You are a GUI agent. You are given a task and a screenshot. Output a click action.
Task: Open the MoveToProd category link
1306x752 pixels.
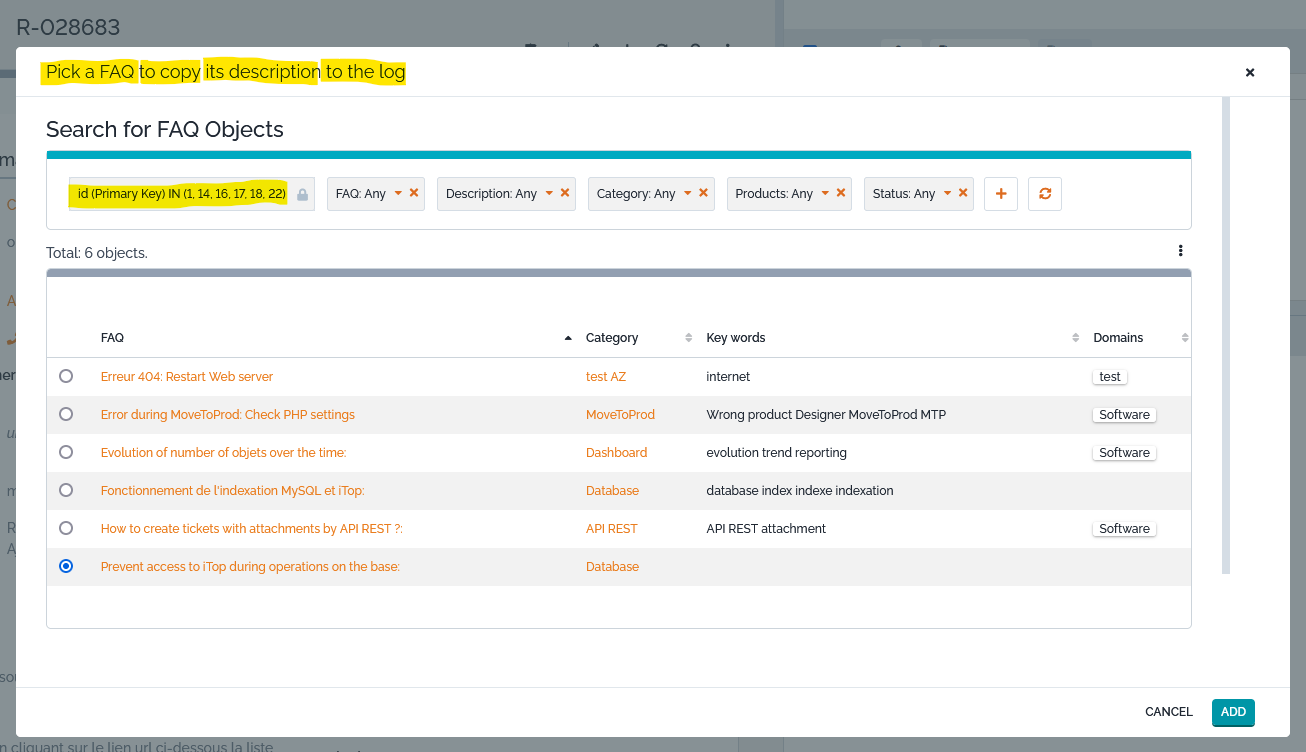click(x=620, y=415)
